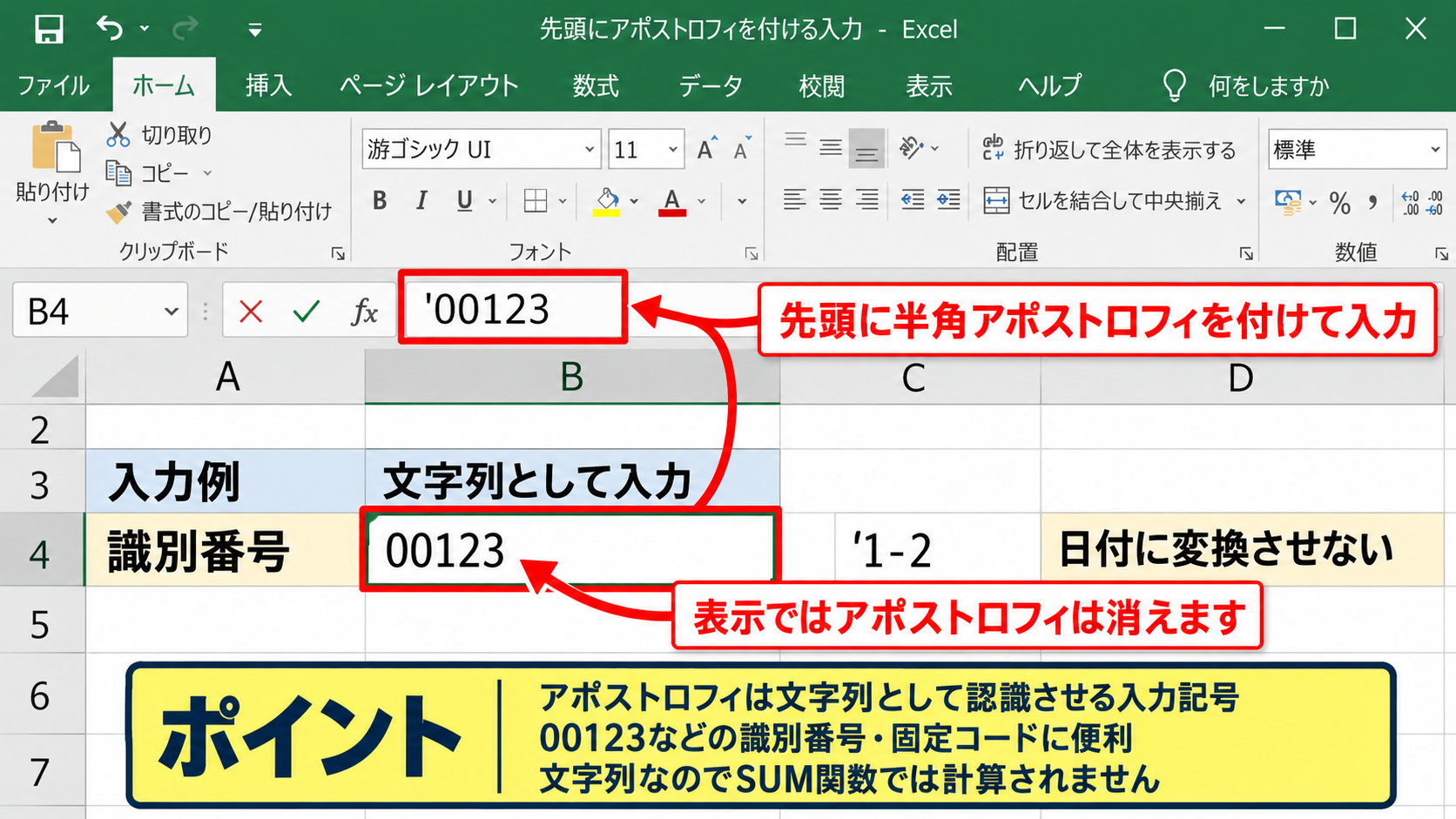Toggle Italic formatting
Screen dimensions: 1456x819
point(421,201)
